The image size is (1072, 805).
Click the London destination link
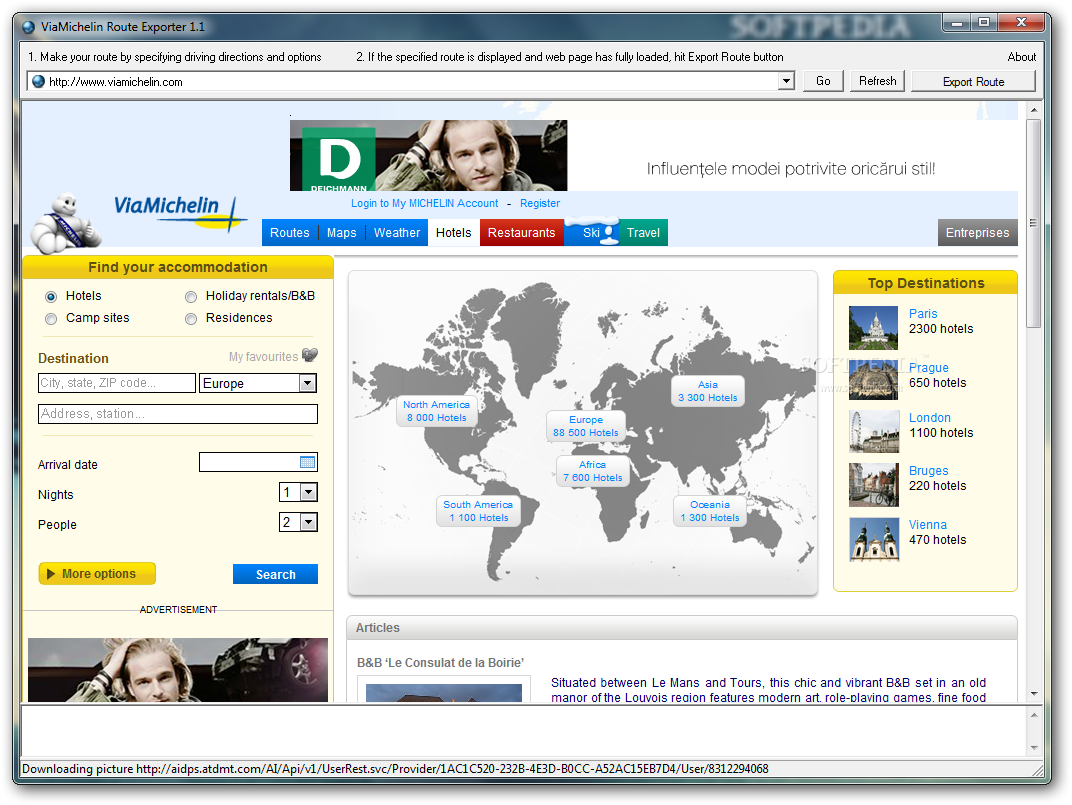pyautogui.click(x=930, y=417)
